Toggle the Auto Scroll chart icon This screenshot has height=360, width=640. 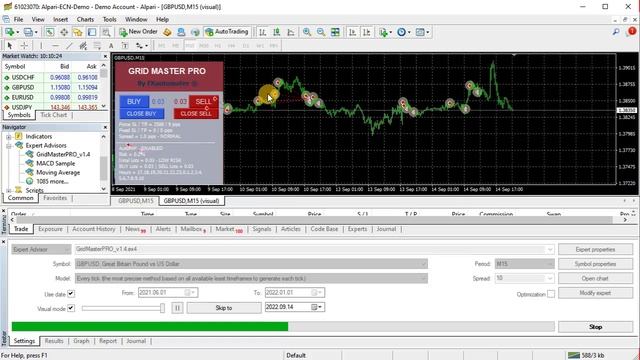352,32
